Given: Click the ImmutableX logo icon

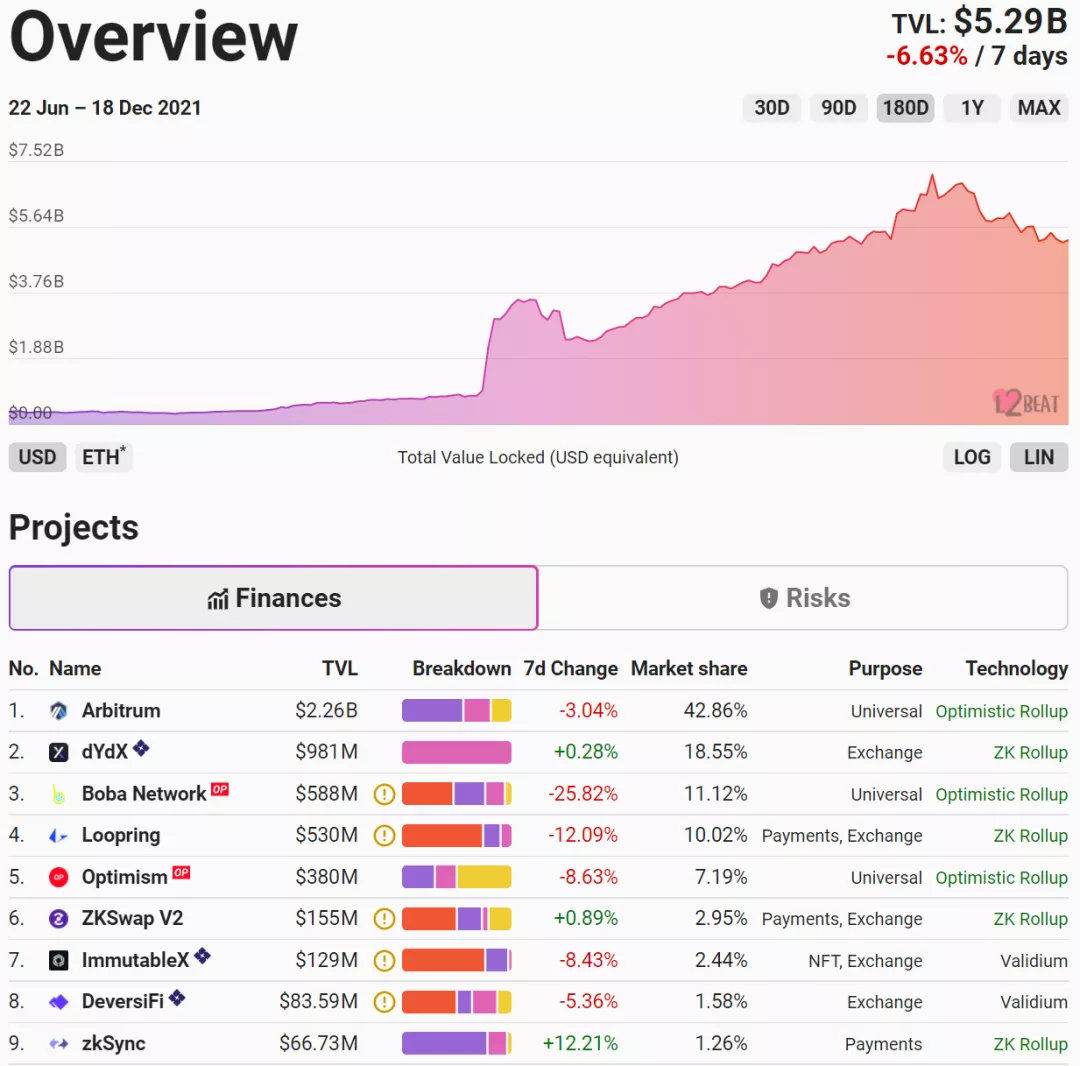Looking at the screenshot, I should (59, 960).
